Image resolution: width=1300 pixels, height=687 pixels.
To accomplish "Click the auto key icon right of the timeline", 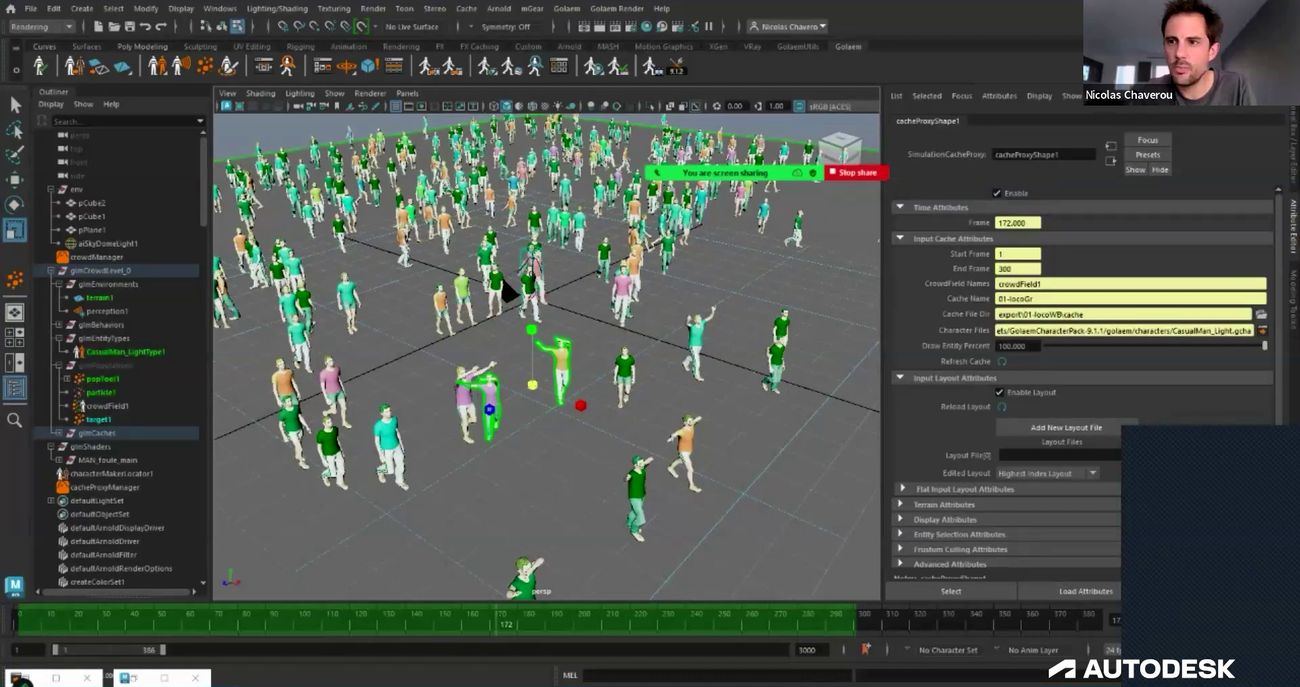I will point(864,650).
